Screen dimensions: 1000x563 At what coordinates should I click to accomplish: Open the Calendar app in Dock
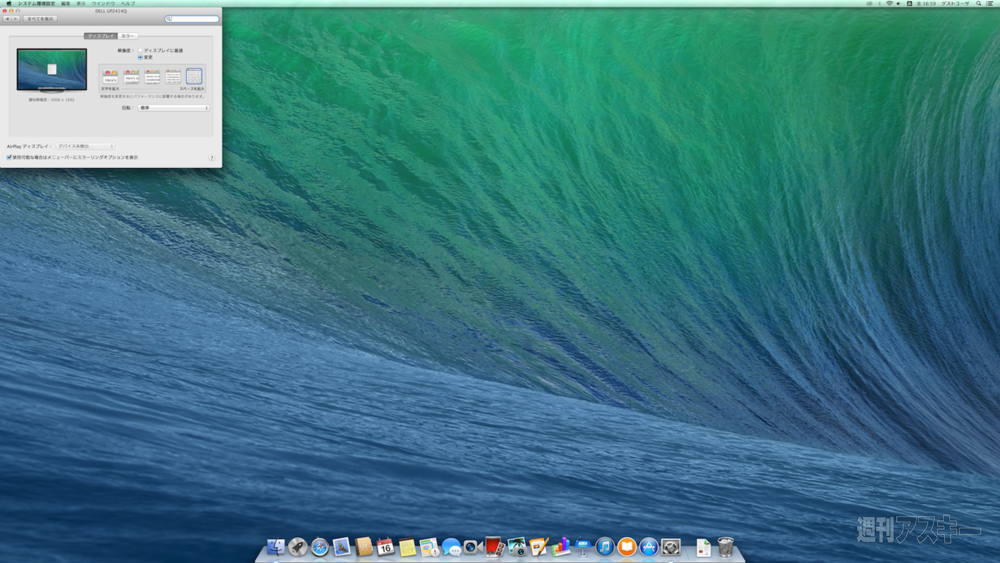click(x=385, y=547)
